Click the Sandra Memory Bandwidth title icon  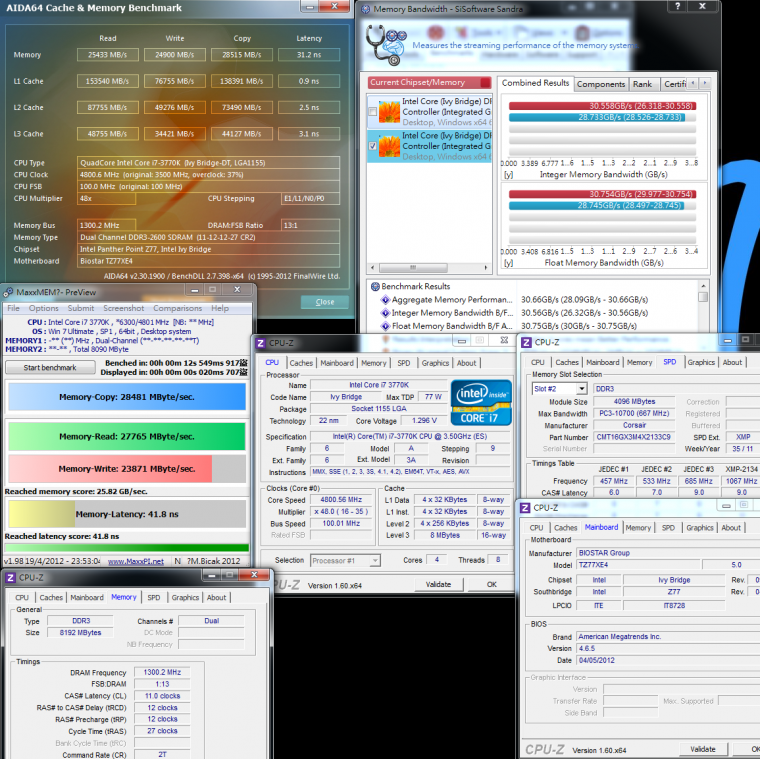tap(365, 9)
